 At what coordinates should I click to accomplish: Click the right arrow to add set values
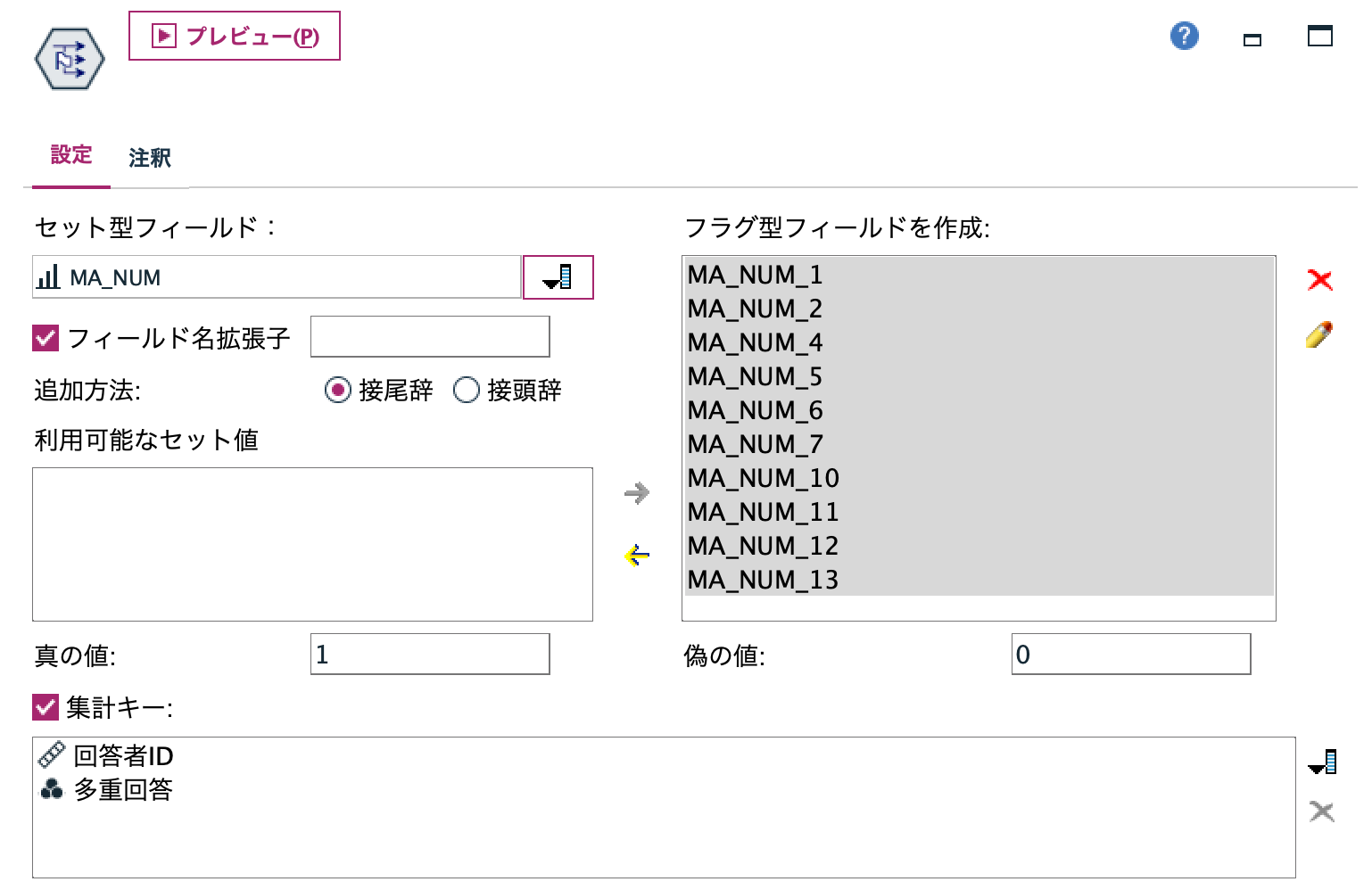click(x=637, y=493)
